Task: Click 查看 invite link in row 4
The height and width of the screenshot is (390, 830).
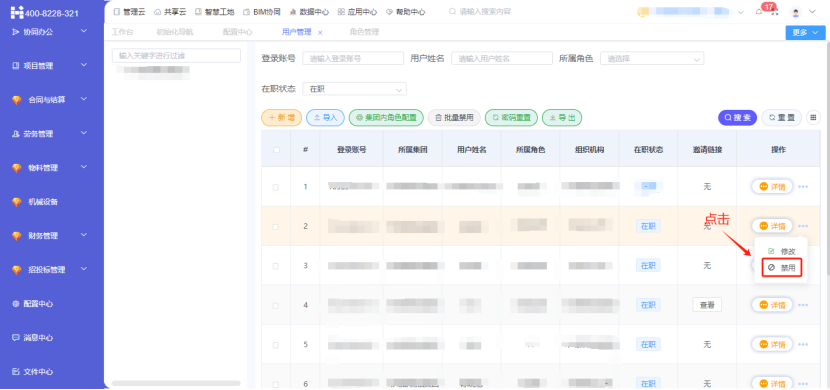Action: pyautogui.click(x=707, y=305)
